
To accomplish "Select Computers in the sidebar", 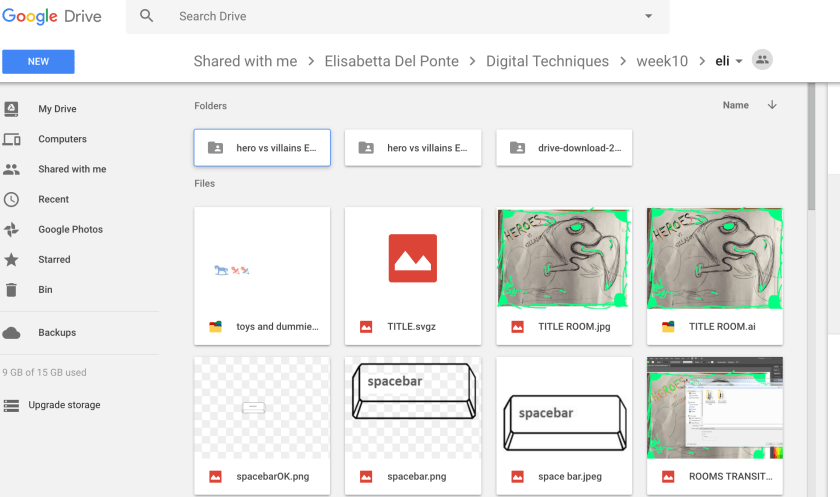I will [62, 139].
